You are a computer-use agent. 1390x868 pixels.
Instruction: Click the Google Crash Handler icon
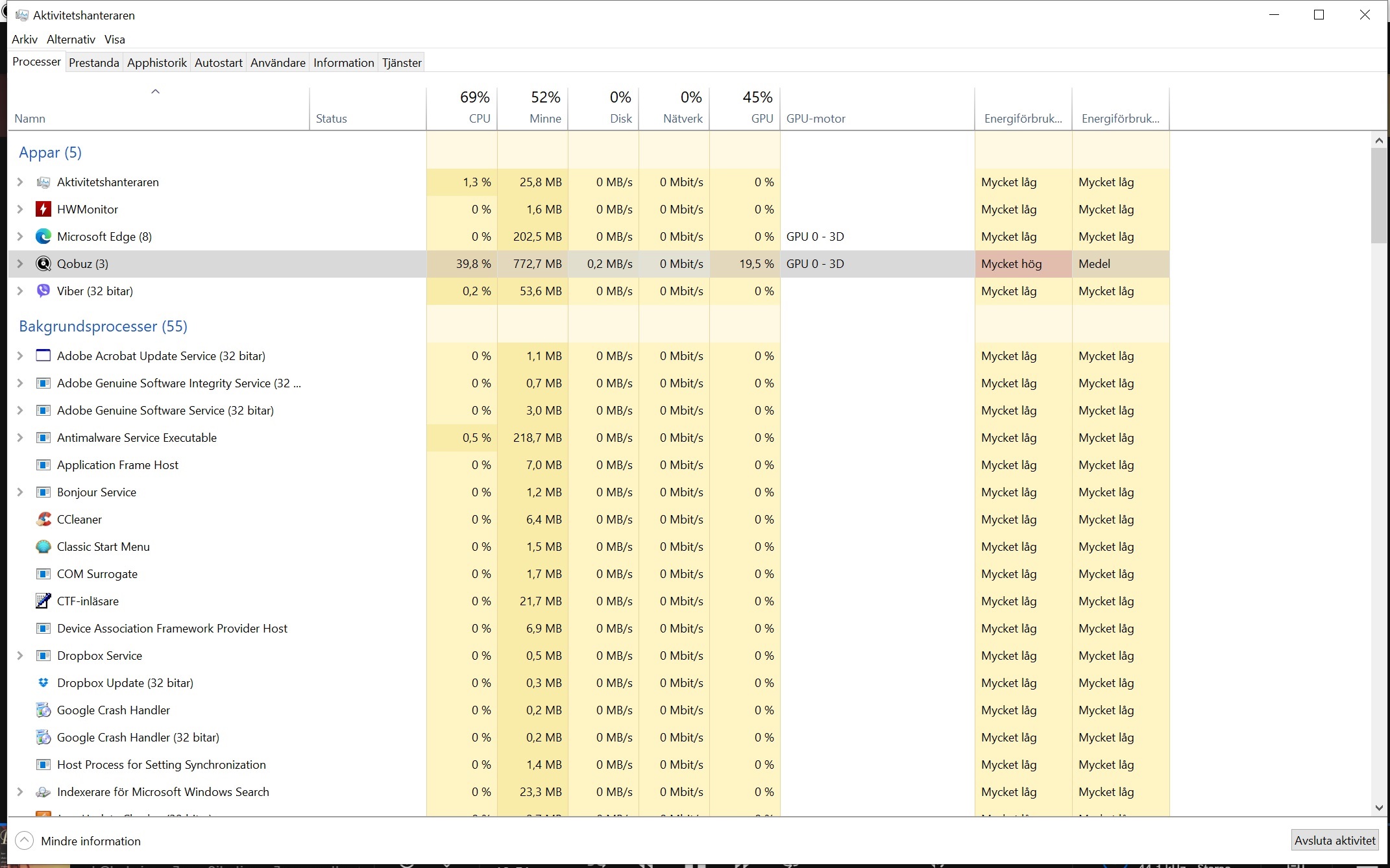click(x=43, y=710)
